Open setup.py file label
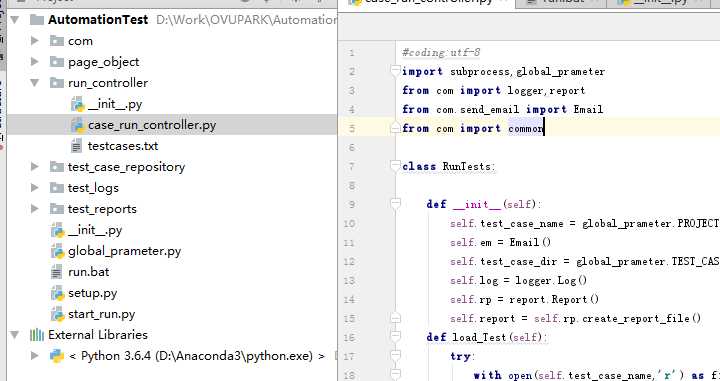The height and width of the screenshot is (381, 720). point(92,293)
